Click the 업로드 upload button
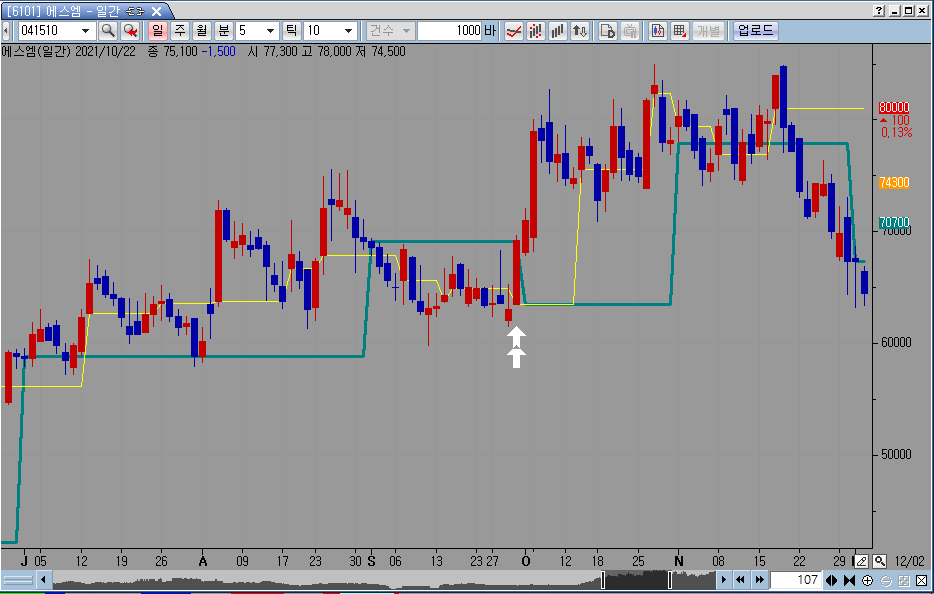The height and width of the screenshot is (594, 934). pyautogui.click(x=755, y=31)
